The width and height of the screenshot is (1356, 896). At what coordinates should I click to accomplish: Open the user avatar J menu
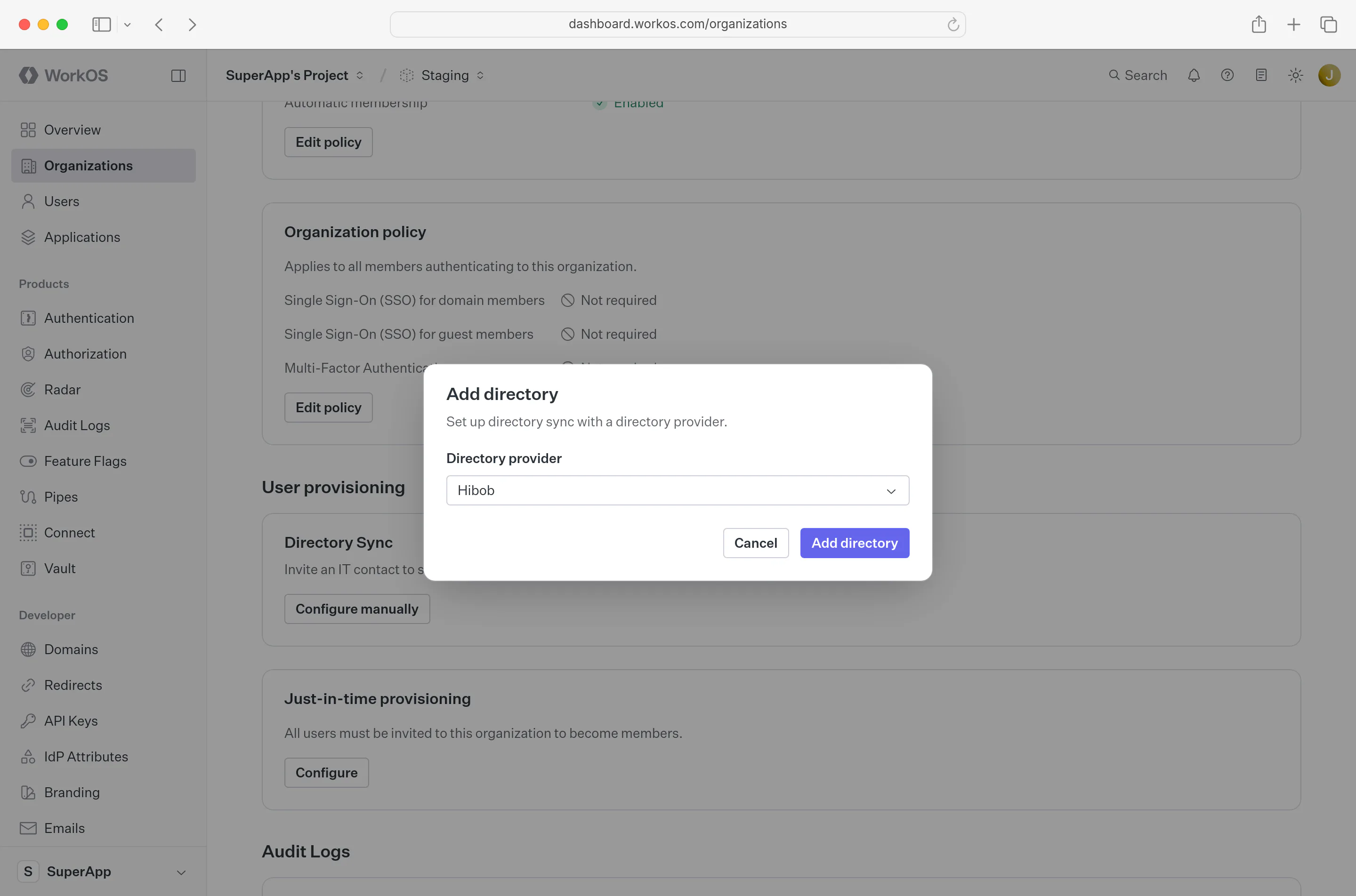(1329, 75)
